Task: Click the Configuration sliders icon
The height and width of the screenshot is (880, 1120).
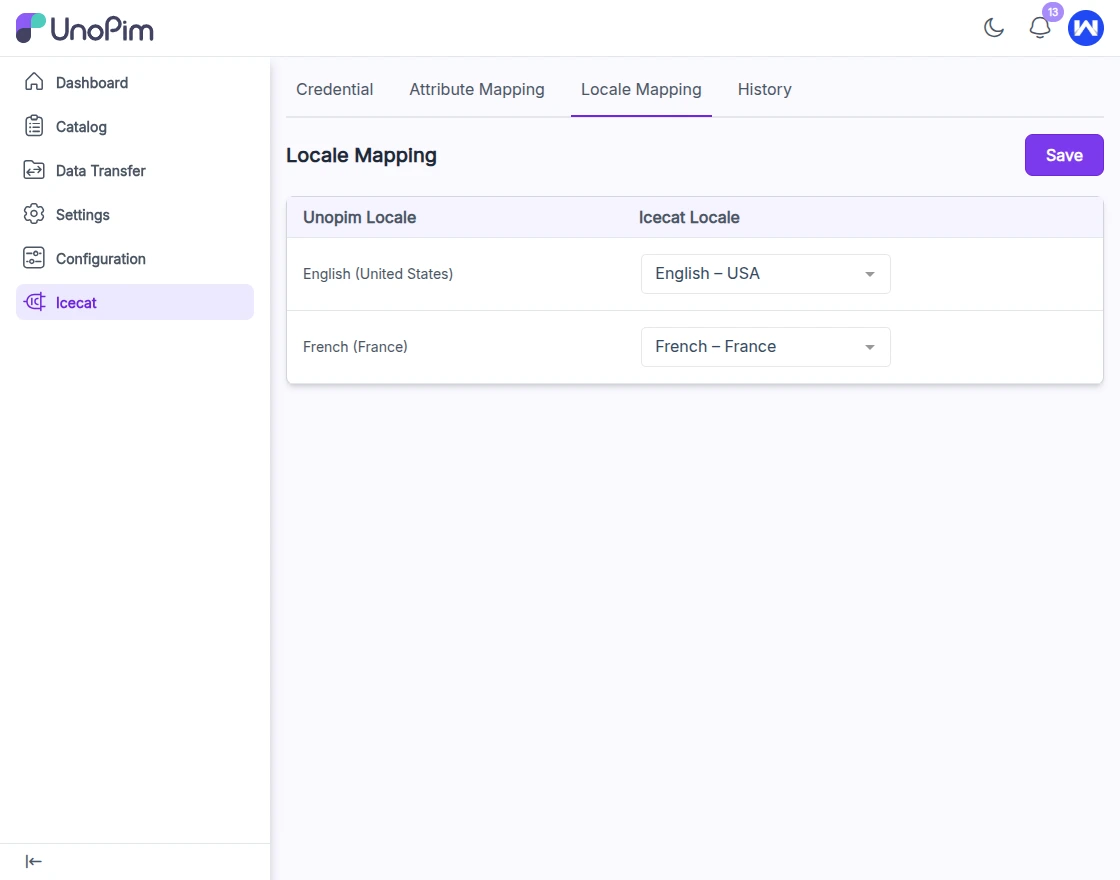Action: [34, 258]
